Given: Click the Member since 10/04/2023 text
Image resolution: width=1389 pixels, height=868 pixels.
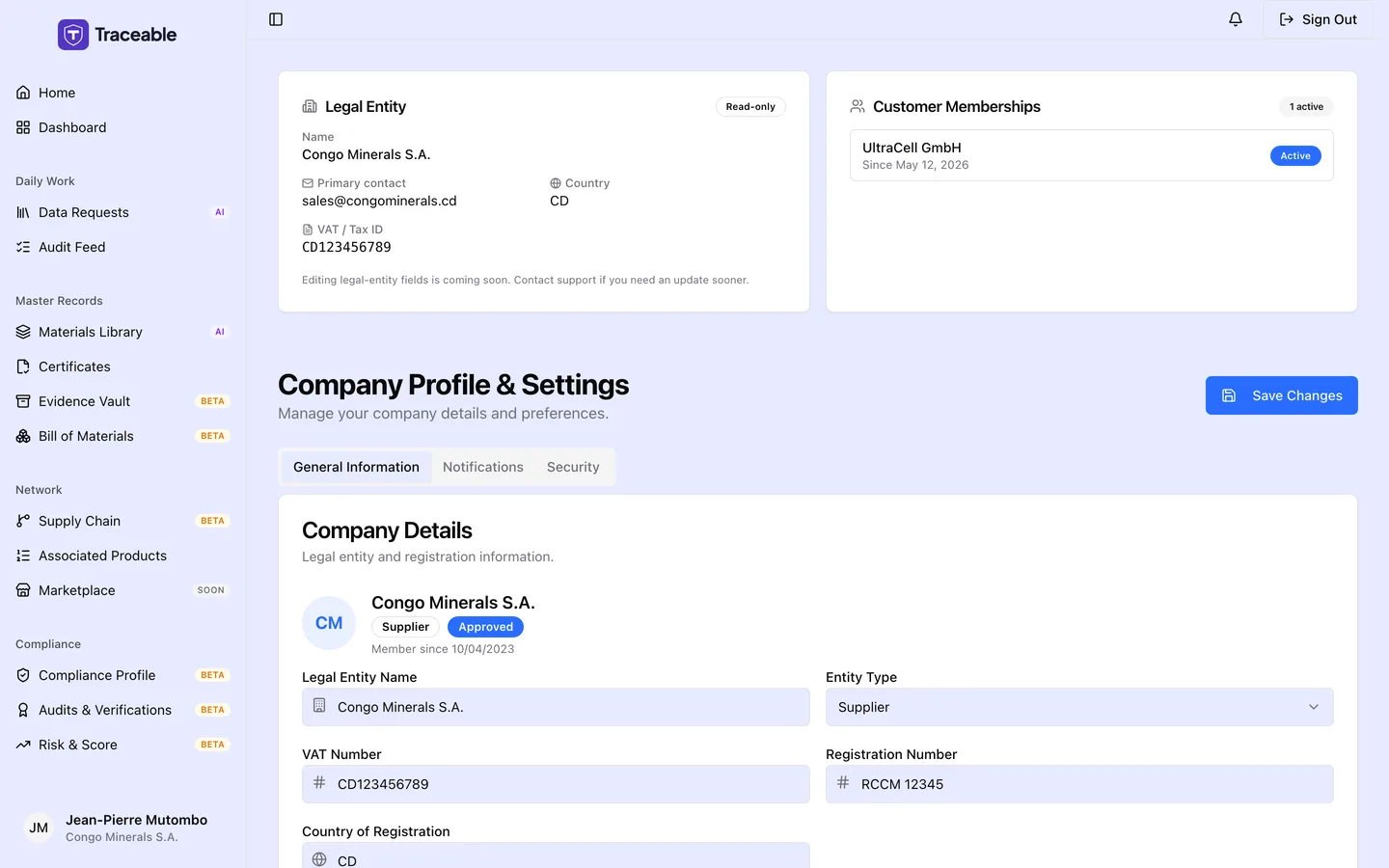Looking at the screenshot, I should click(x=443, y=649).
